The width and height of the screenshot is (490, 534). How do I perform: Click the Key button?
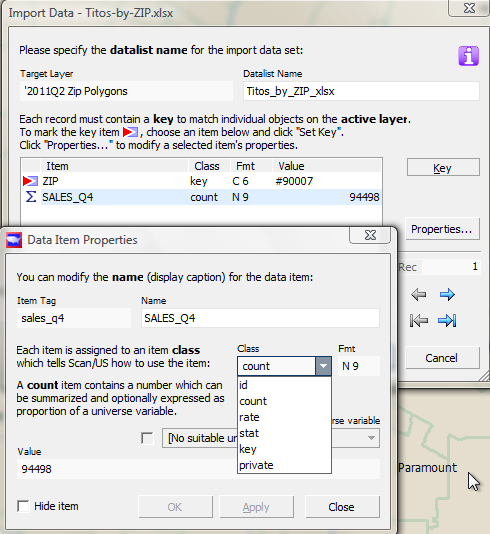[443, 168]
